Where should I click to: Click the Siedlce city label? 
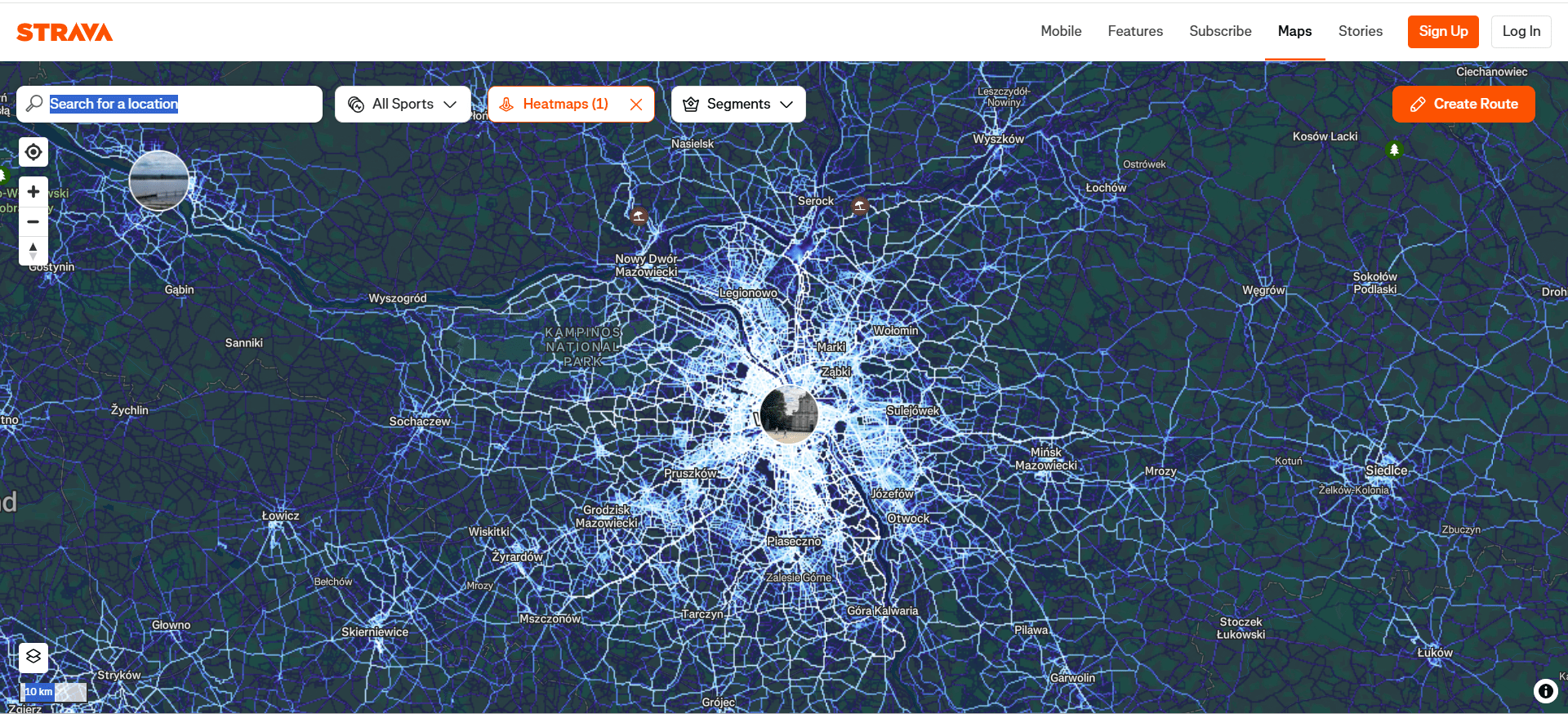click(1387, 471)
